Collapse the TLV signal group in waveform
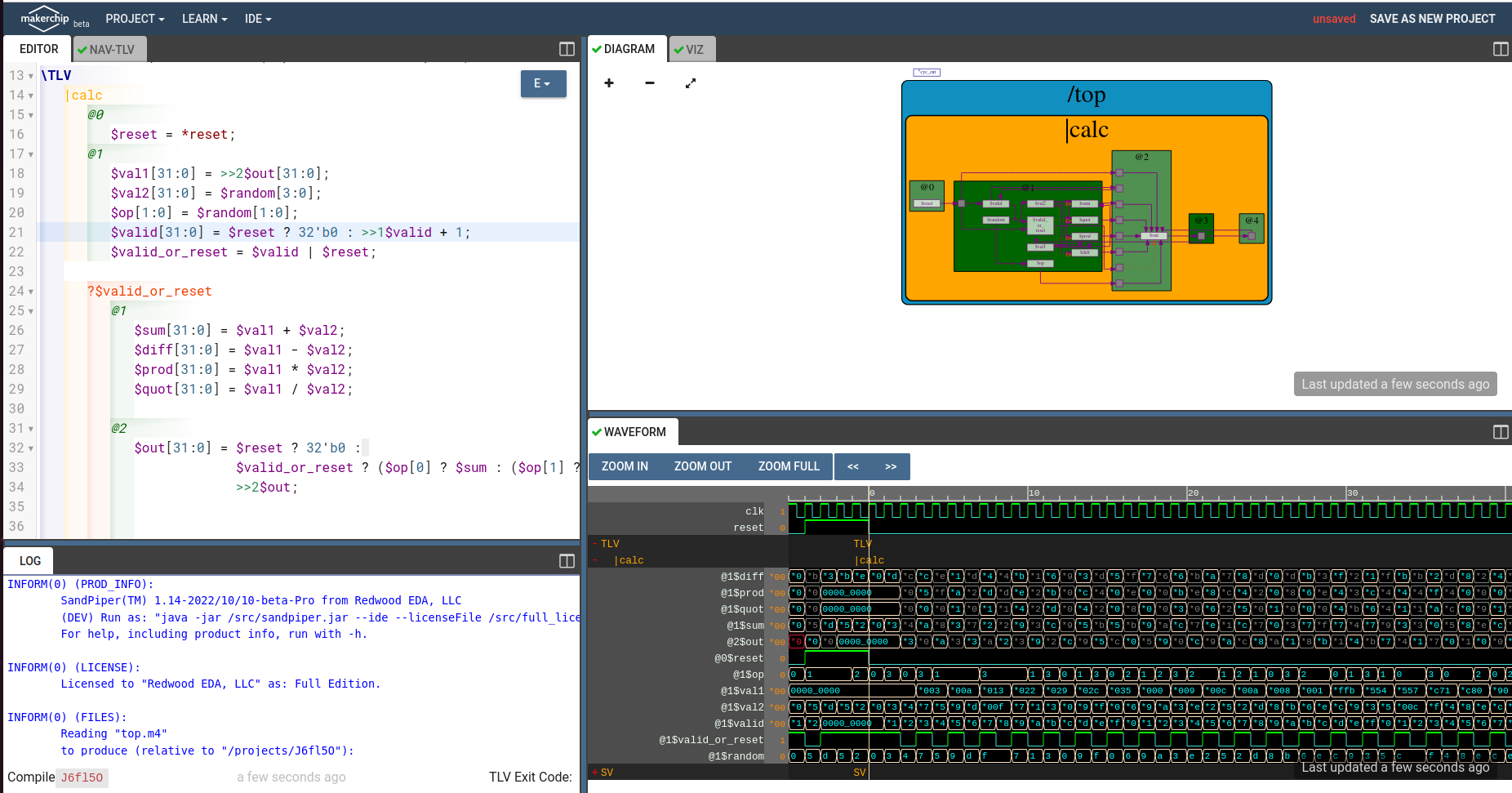 (x=595, y=544)
